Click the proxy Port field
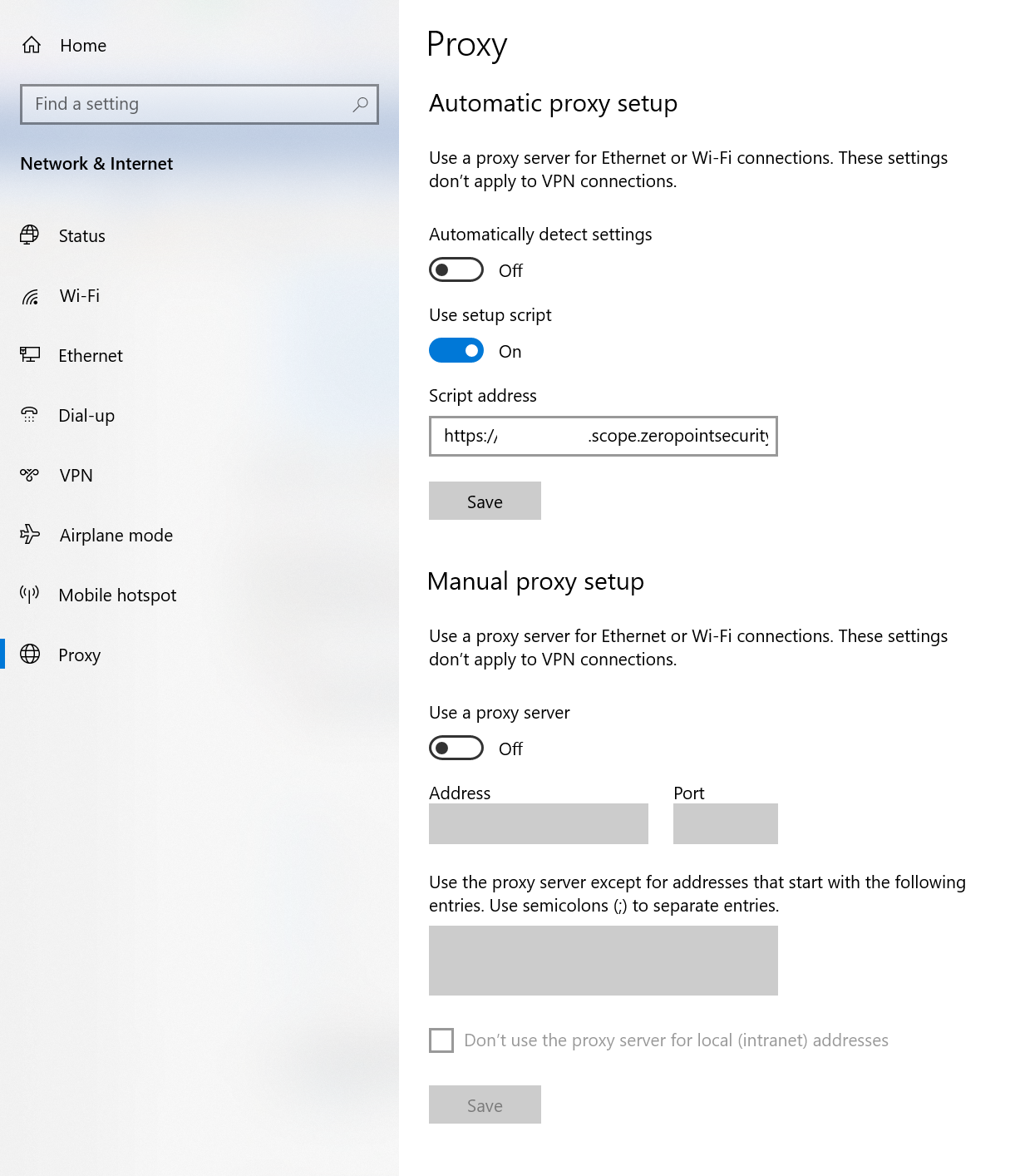The image size is (1010, 1176). (724, 823)
